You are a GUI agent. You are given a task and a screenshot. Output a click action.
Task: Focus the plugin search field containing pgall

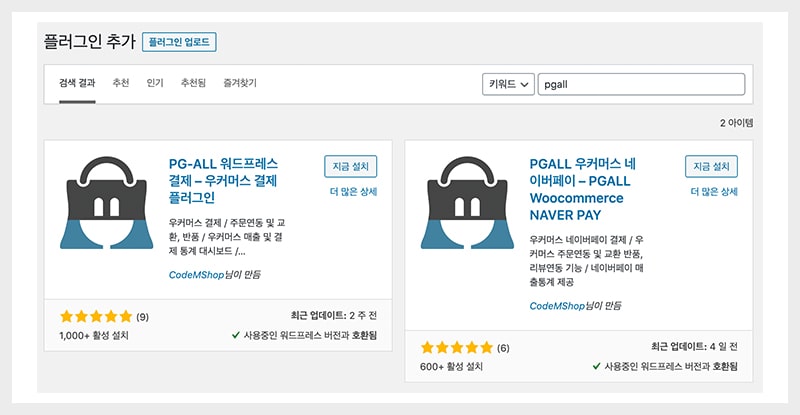click(640, 84)
